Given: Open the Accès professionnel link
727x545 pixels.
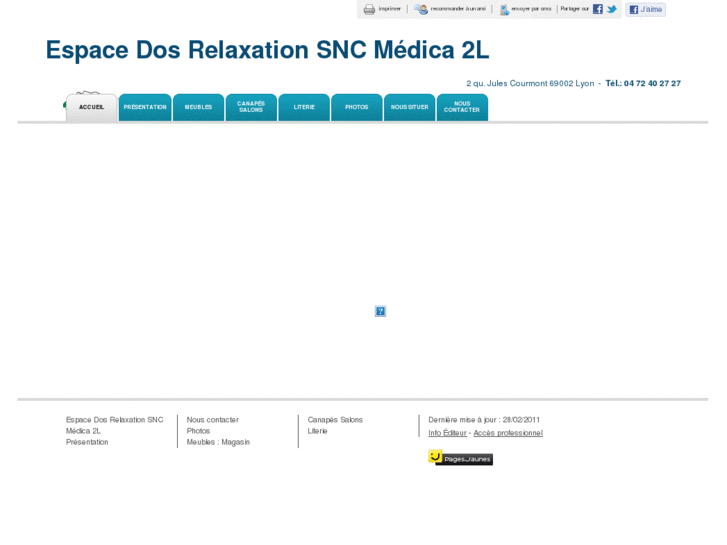Looking at the screenshot, I should click(508, 433).
